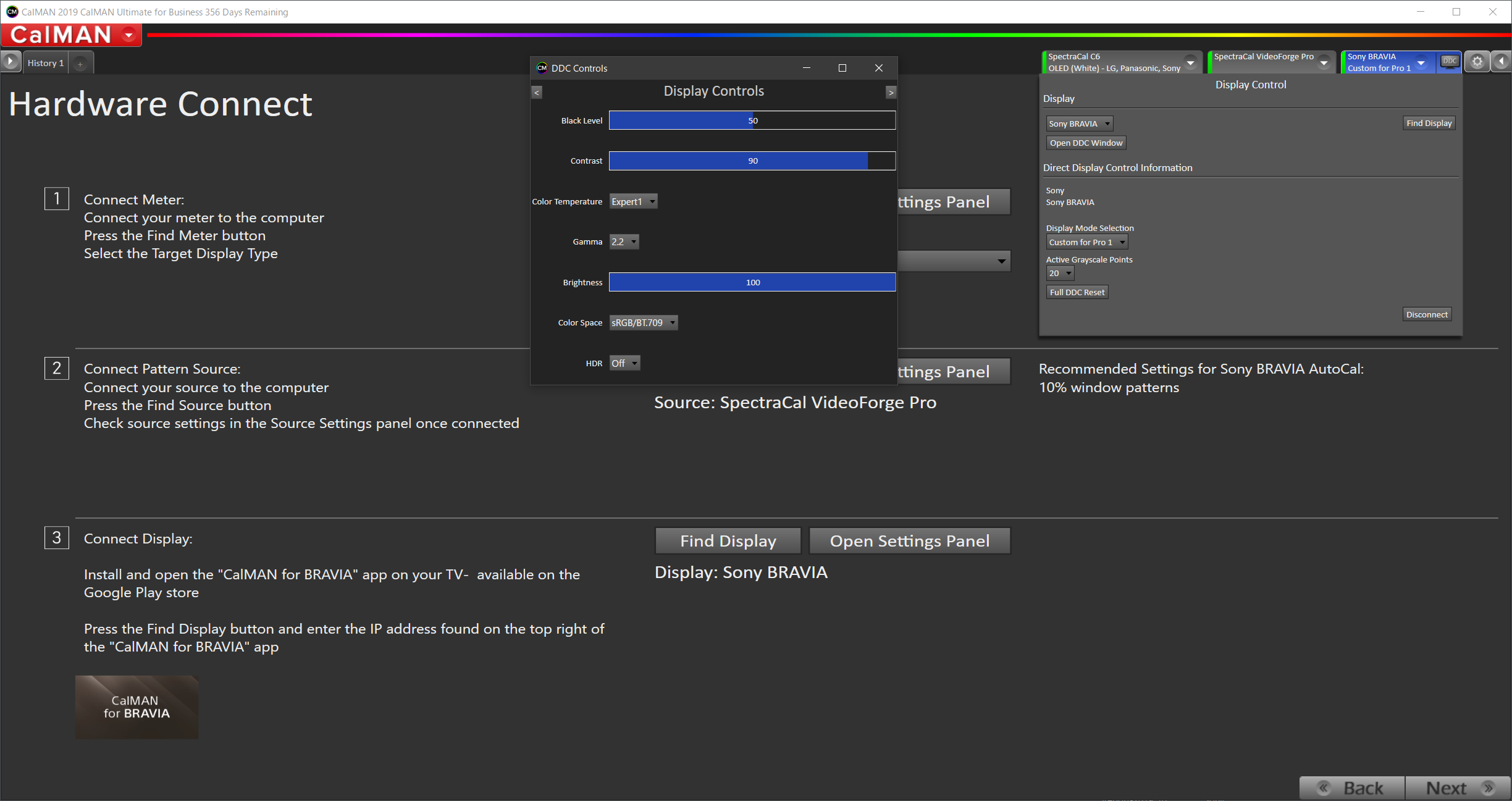
Task: Click the Open DDC Window button
Action: click(x=1086, y=143)
